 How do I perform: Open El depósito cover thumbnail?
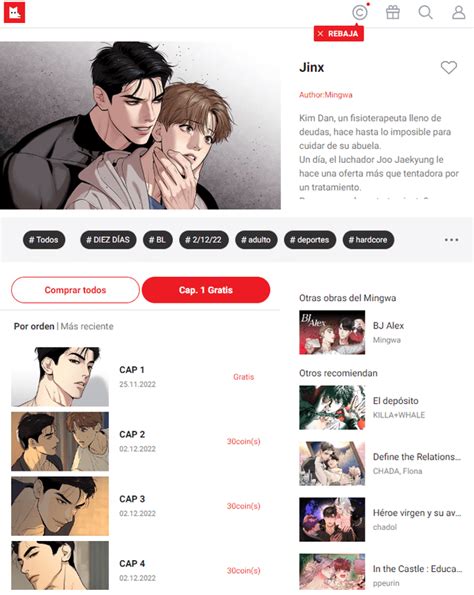332,408
